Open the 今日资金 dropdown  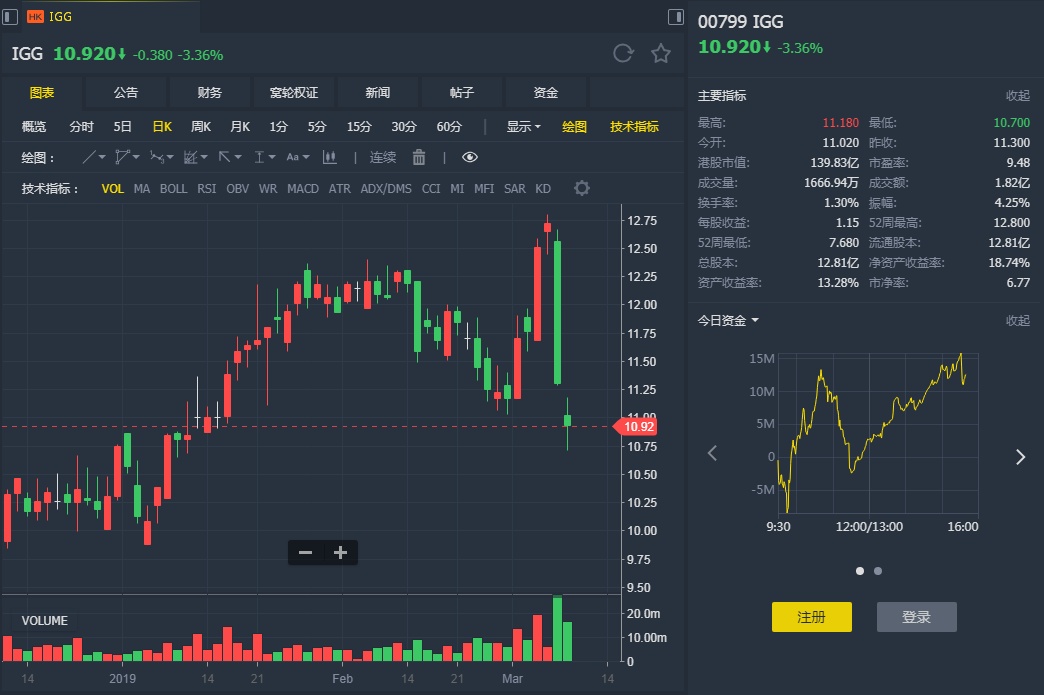[728, 320]
